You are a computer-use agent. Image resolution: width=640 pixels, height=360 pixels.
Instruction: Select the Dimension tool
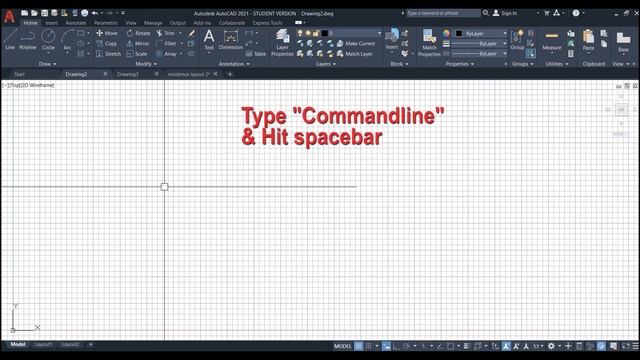[231, 40]
